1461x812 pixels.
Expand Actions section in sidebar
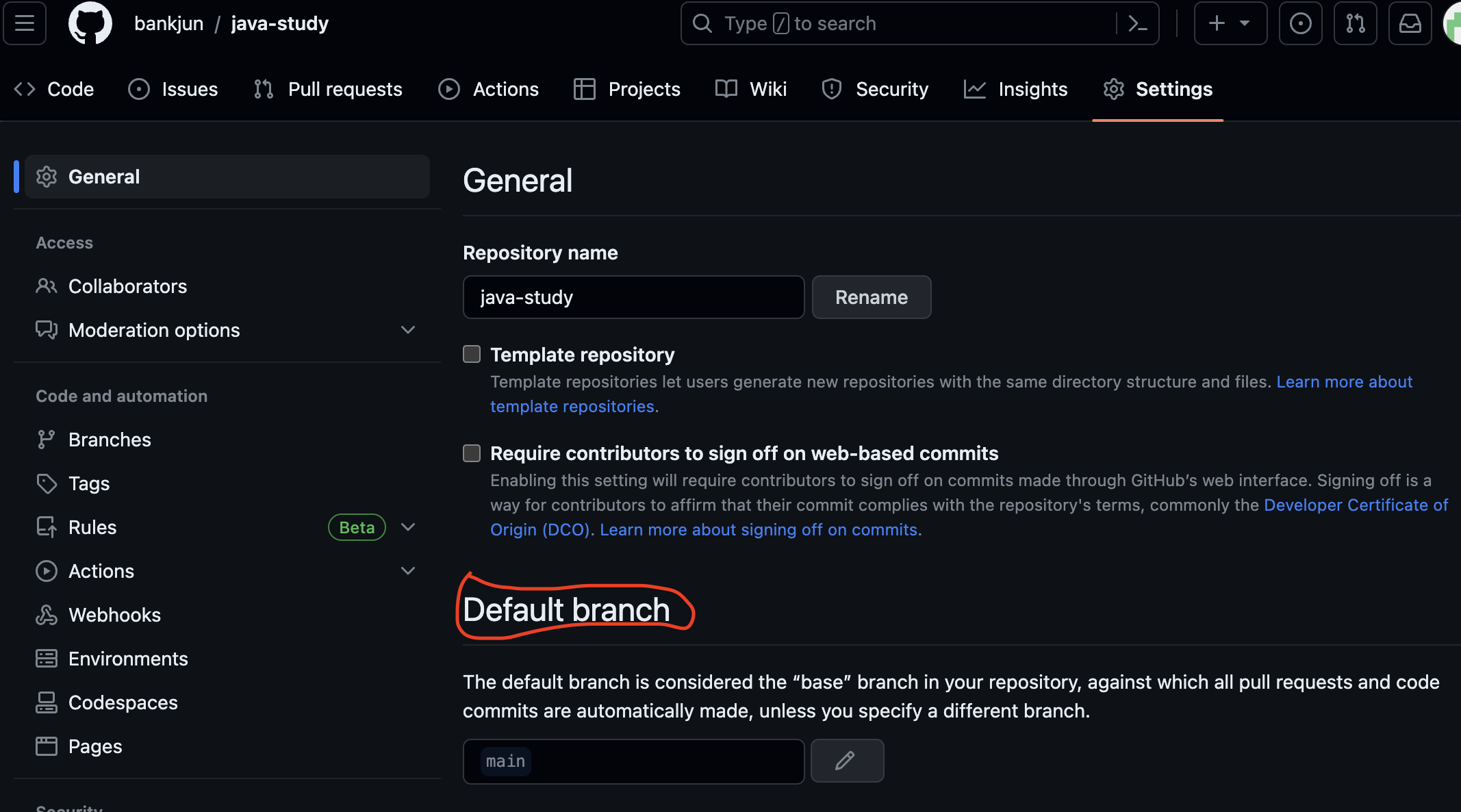coord(408,571)
